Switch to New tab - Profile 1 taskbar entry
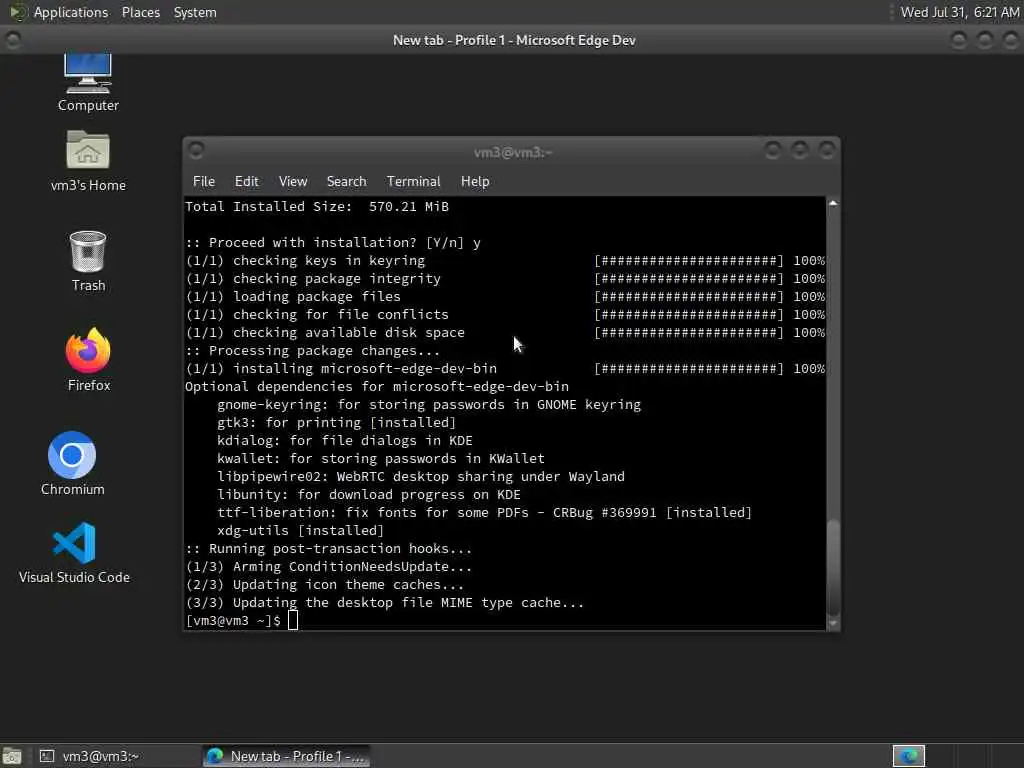Viewport: 1024px width, 768px height. pos(286,756)
